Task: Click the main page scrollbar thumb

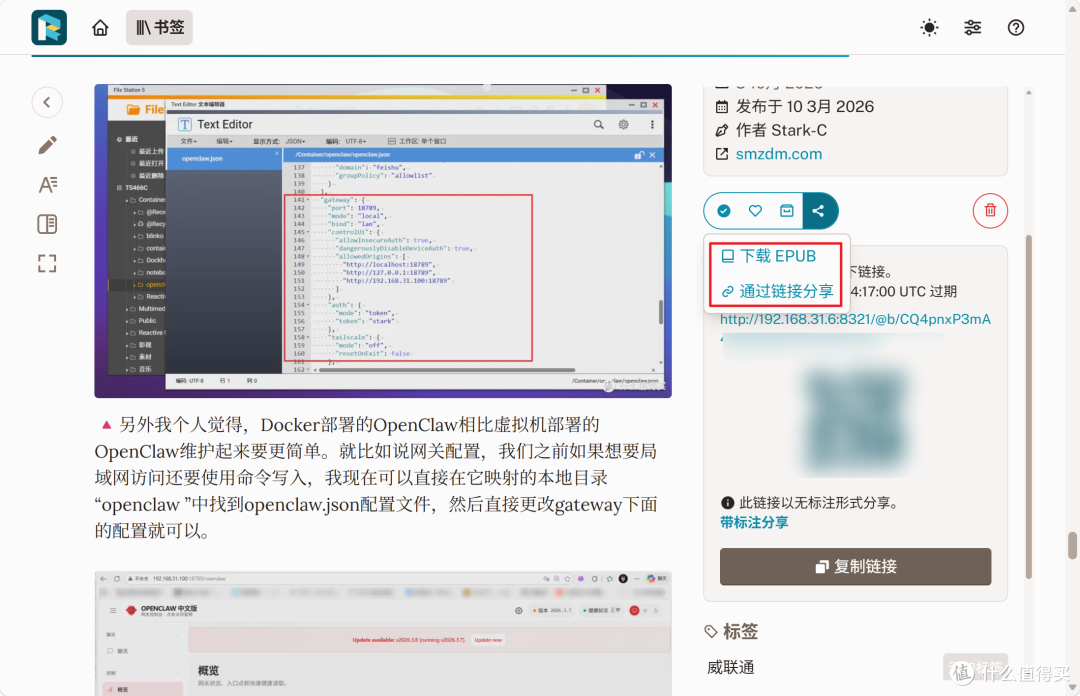Action: pyautogui.click(x=1072, y=546)
